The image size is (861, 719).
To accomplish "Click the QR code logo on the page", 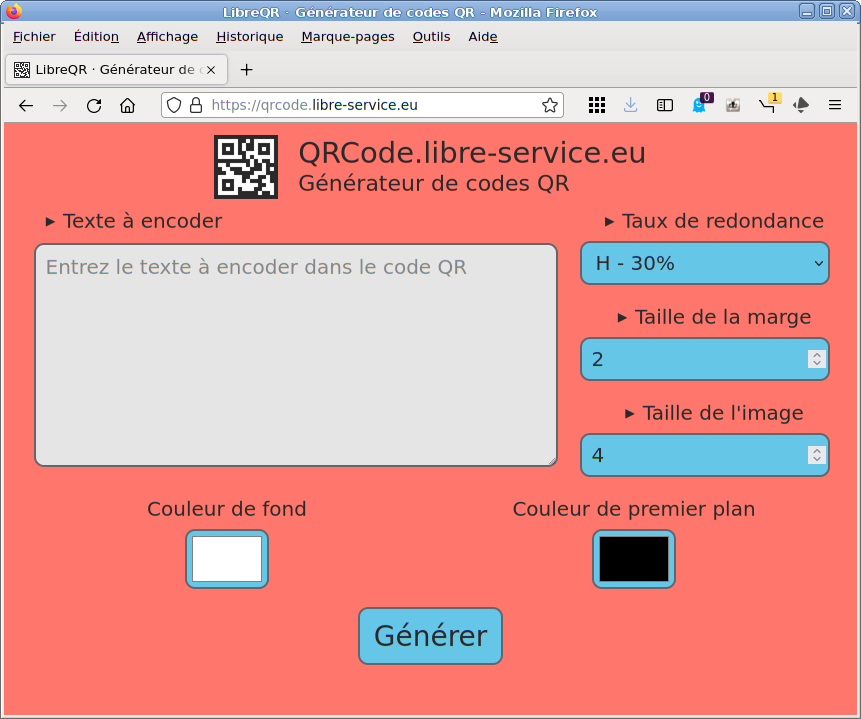I will click(x=246, y=167).
